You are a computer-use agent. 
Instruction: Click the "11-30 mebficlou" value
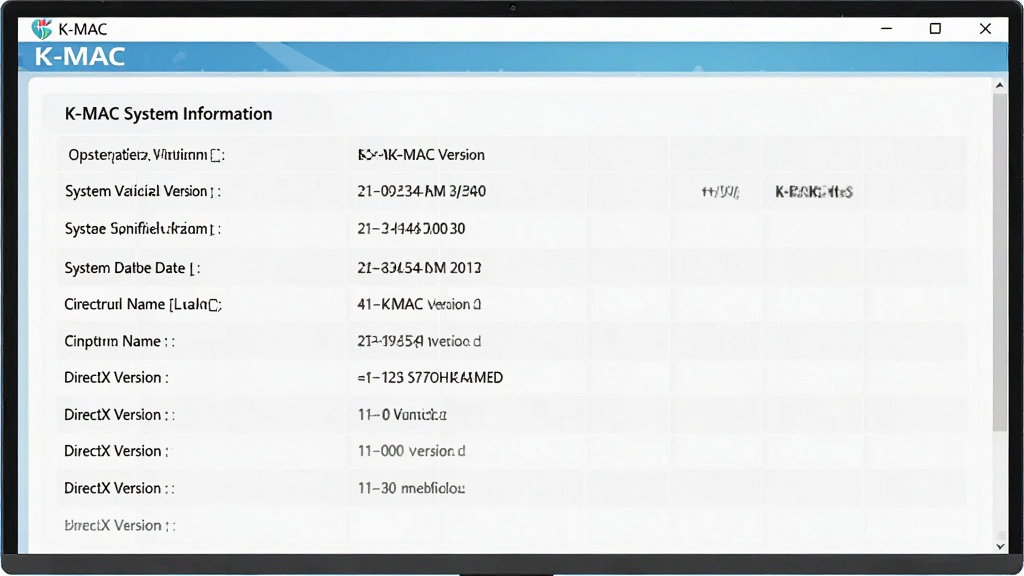coord(411,488)
